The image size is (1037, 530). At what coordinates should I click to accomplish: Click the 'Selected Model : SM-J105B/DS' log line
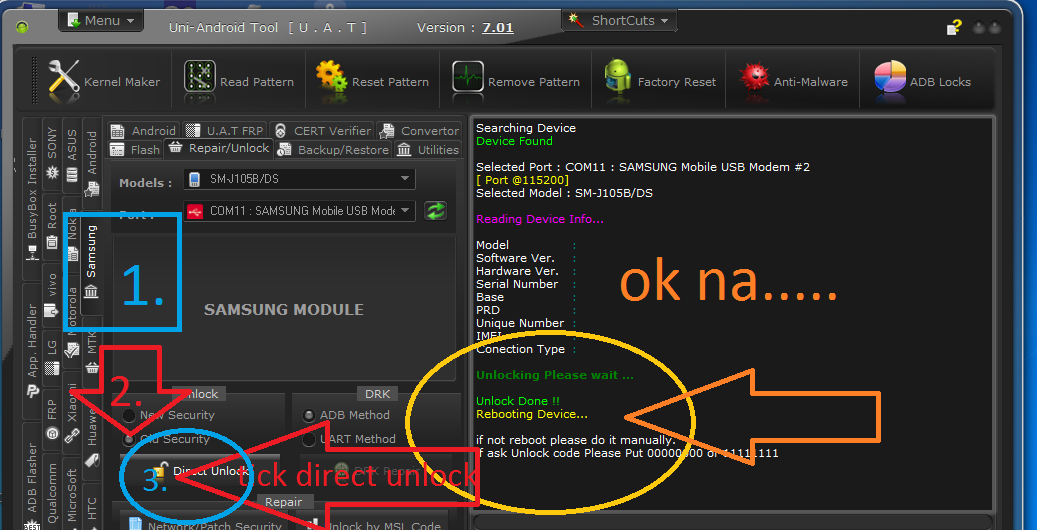[x=564, y=193]
